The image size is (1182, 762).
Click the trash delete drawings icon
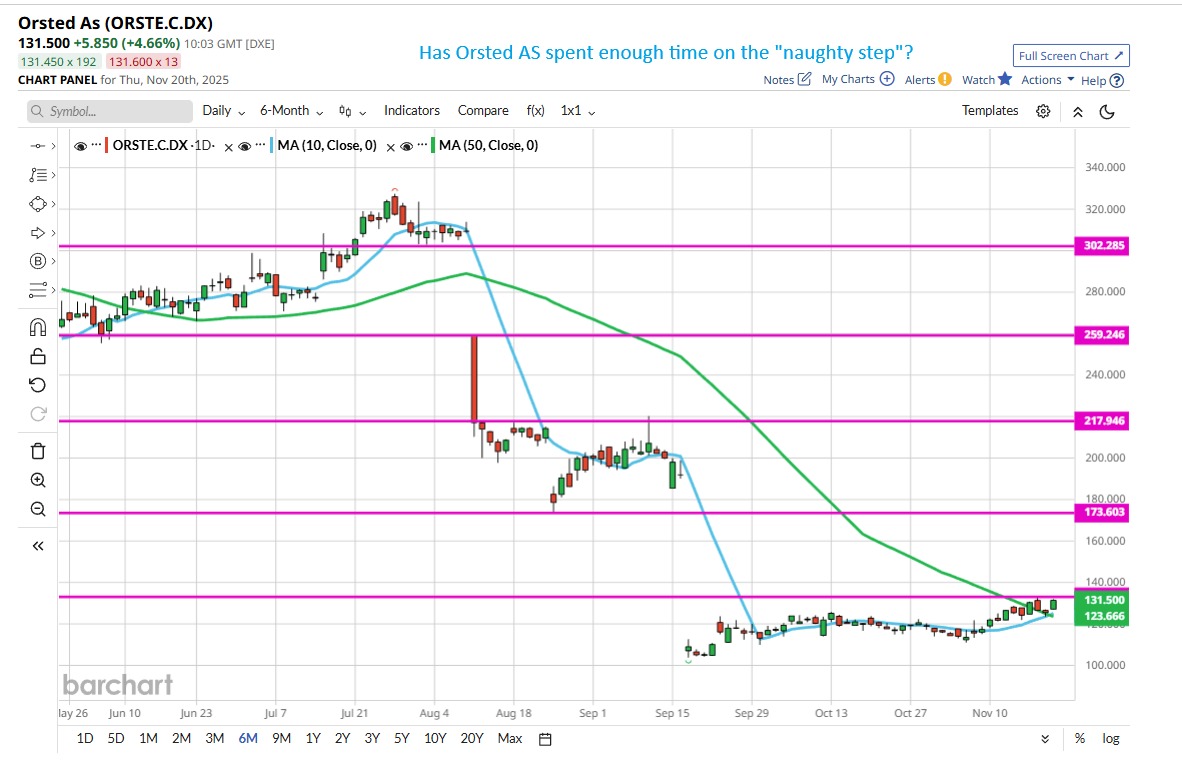[38, 450]
